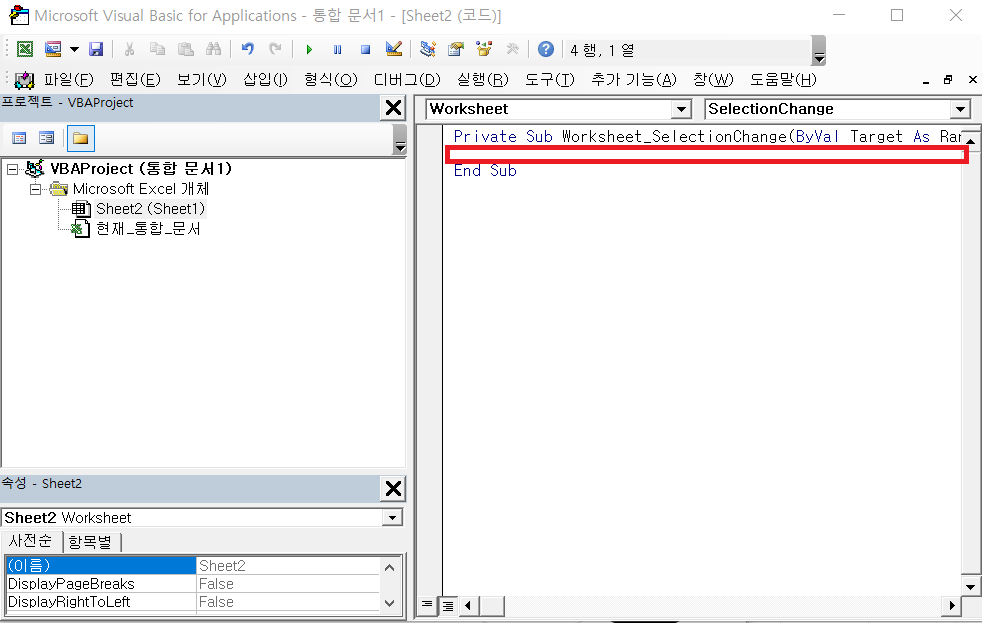The image size is (984, 623).
Task: Click the code window scroll left arrow
Action: pyautogui.click(x=468, y=605)
